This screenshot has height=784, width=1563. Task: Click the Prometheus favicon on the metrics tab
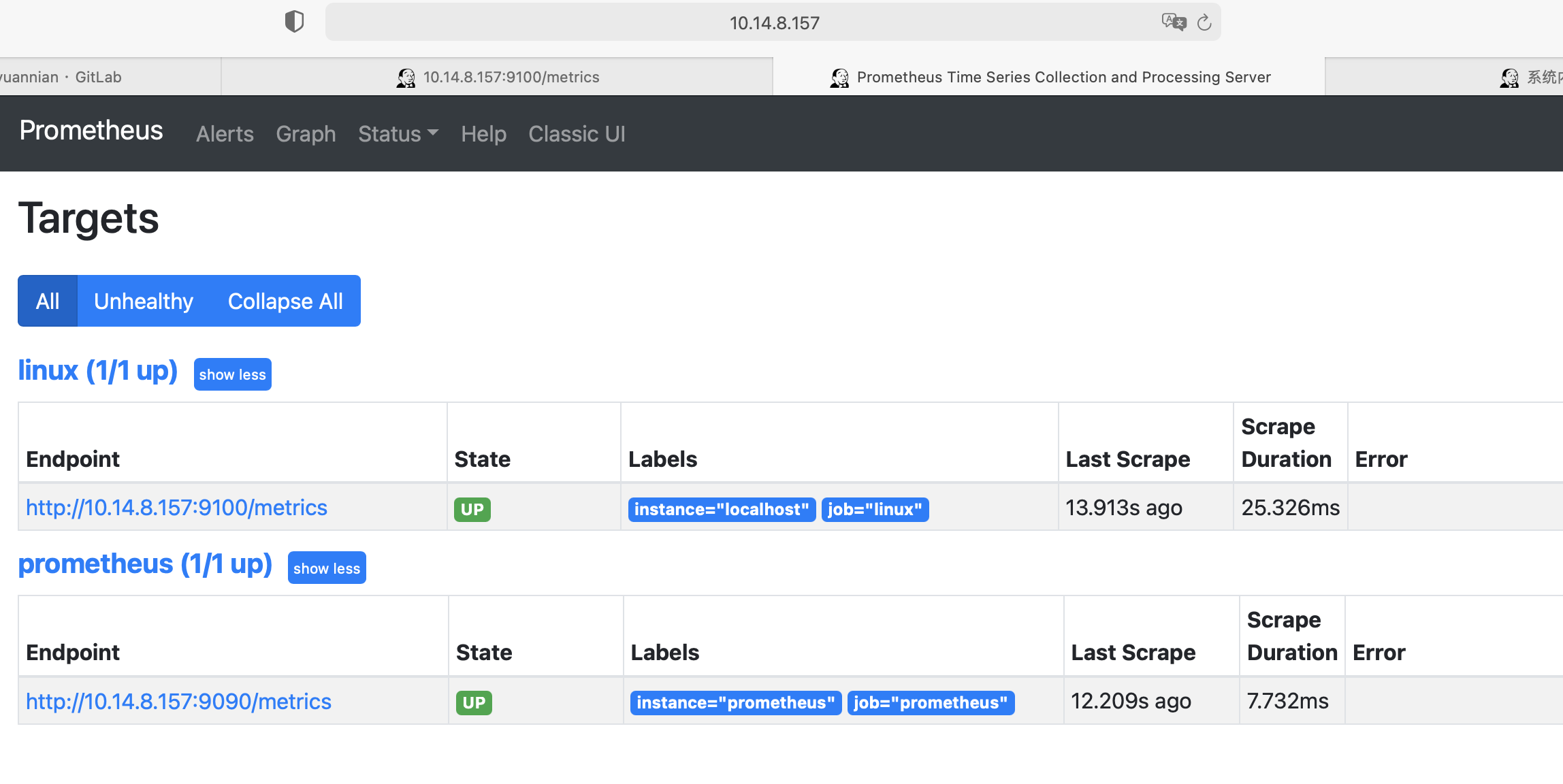[x=406, y=77]
